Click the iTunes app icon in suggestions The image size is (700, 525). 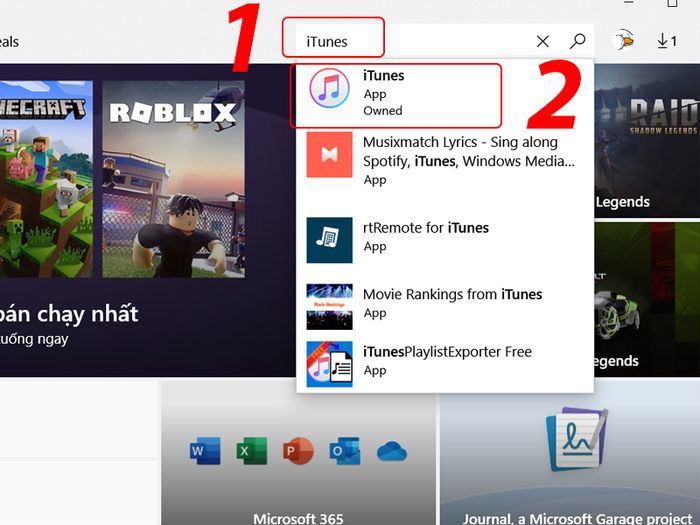click(x=329, y=93)
